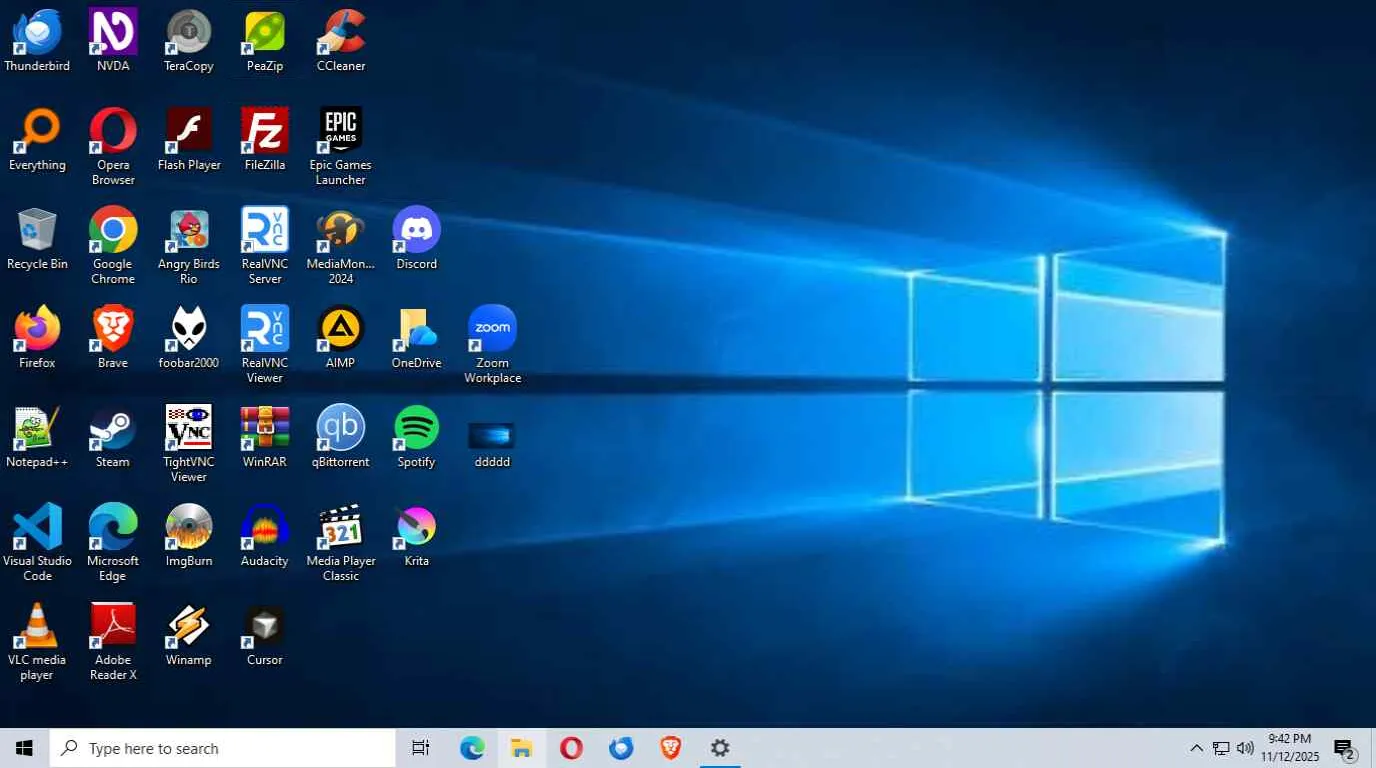
Task: Select the Flash Player desktop icon
Action: tap(189, 140)
